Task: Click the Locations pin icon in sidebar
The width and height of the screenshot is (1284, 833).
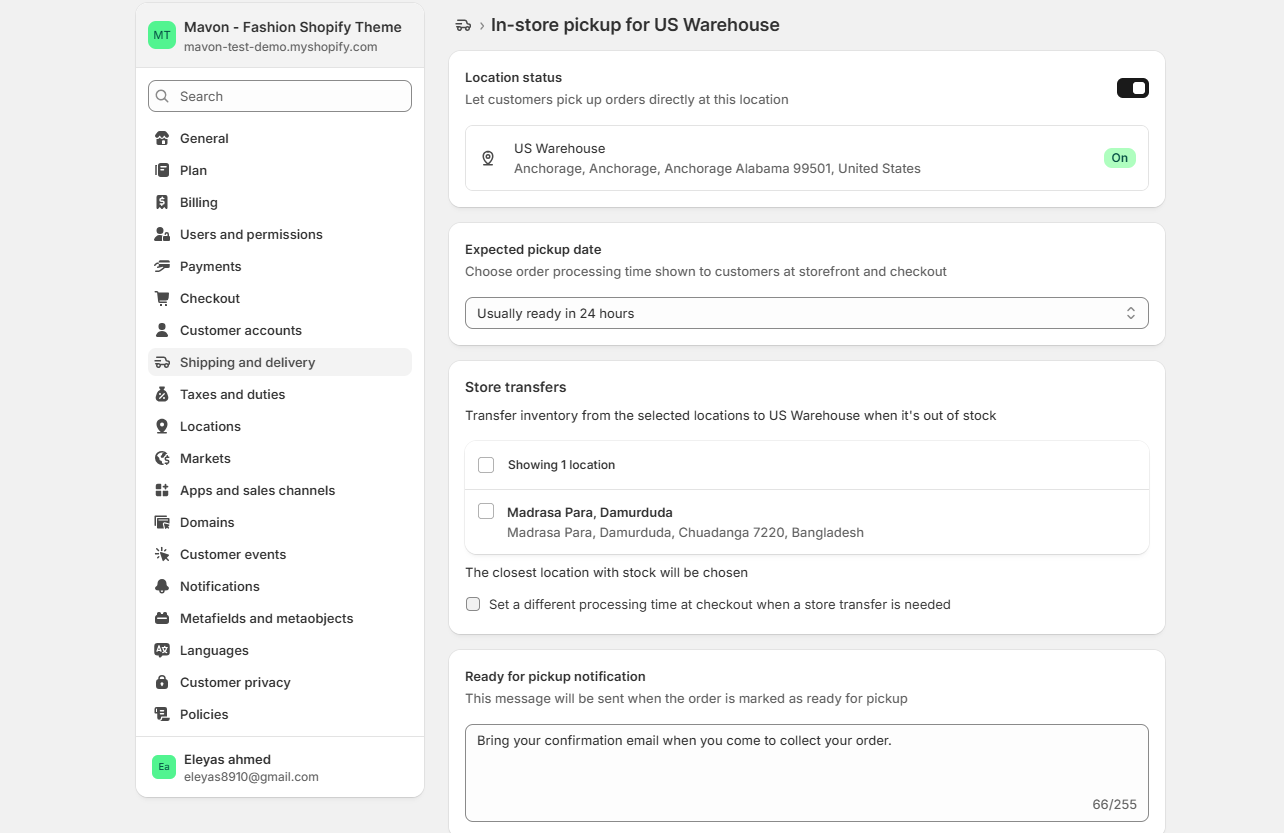Action: [x=162, y=426]
